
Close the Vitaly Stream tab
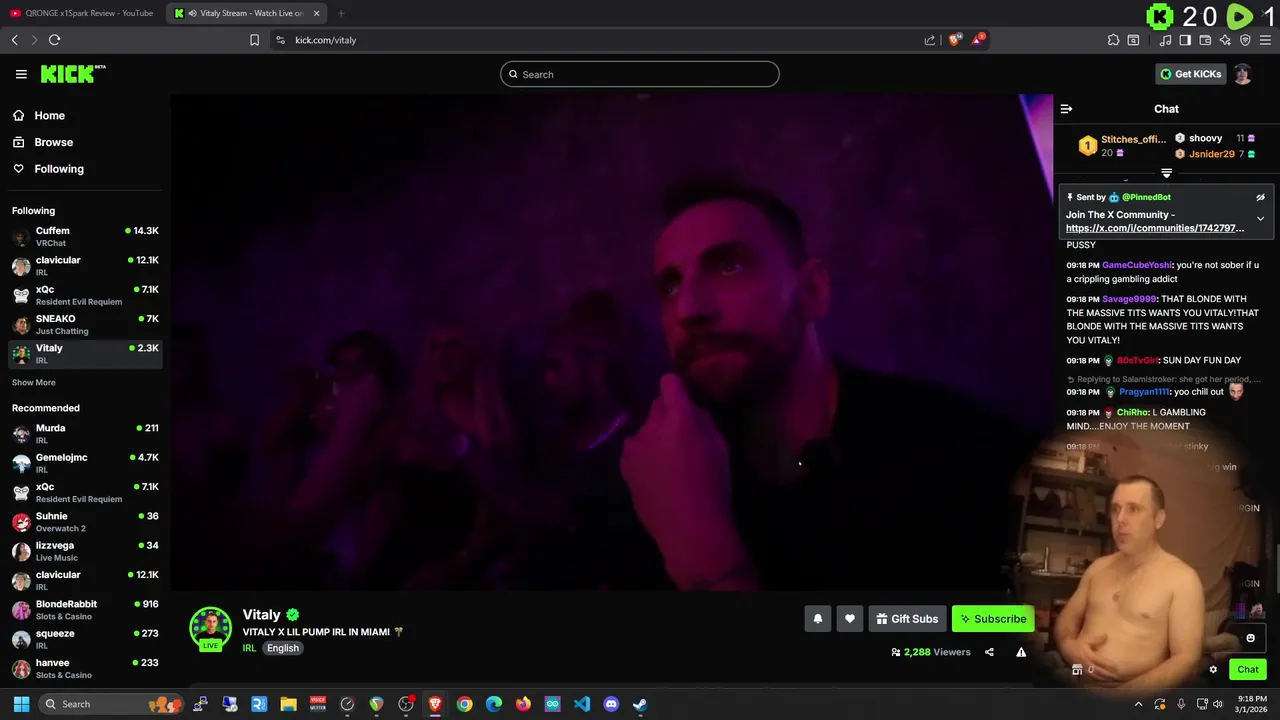tap(316, 13)
